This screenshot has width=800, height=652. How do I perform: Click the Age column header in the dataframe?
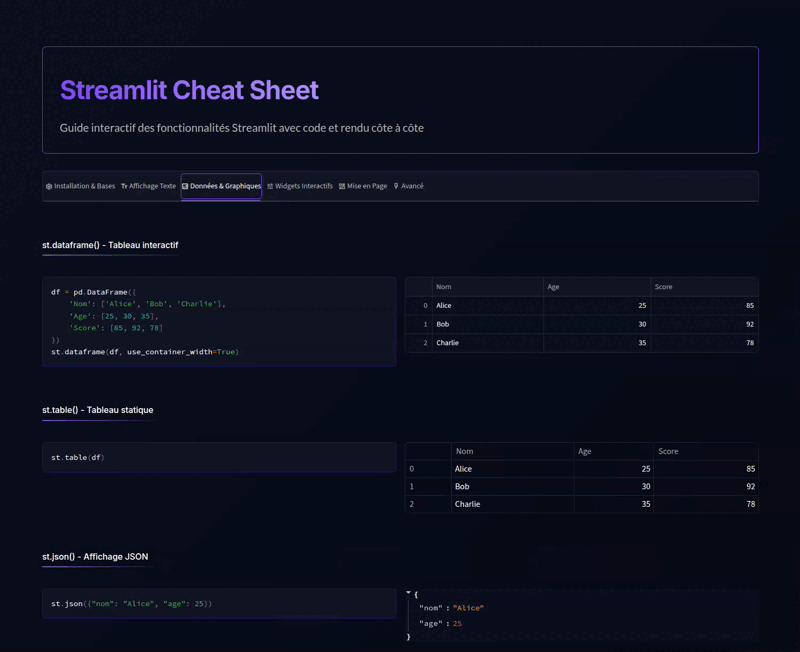coord(553,286)
